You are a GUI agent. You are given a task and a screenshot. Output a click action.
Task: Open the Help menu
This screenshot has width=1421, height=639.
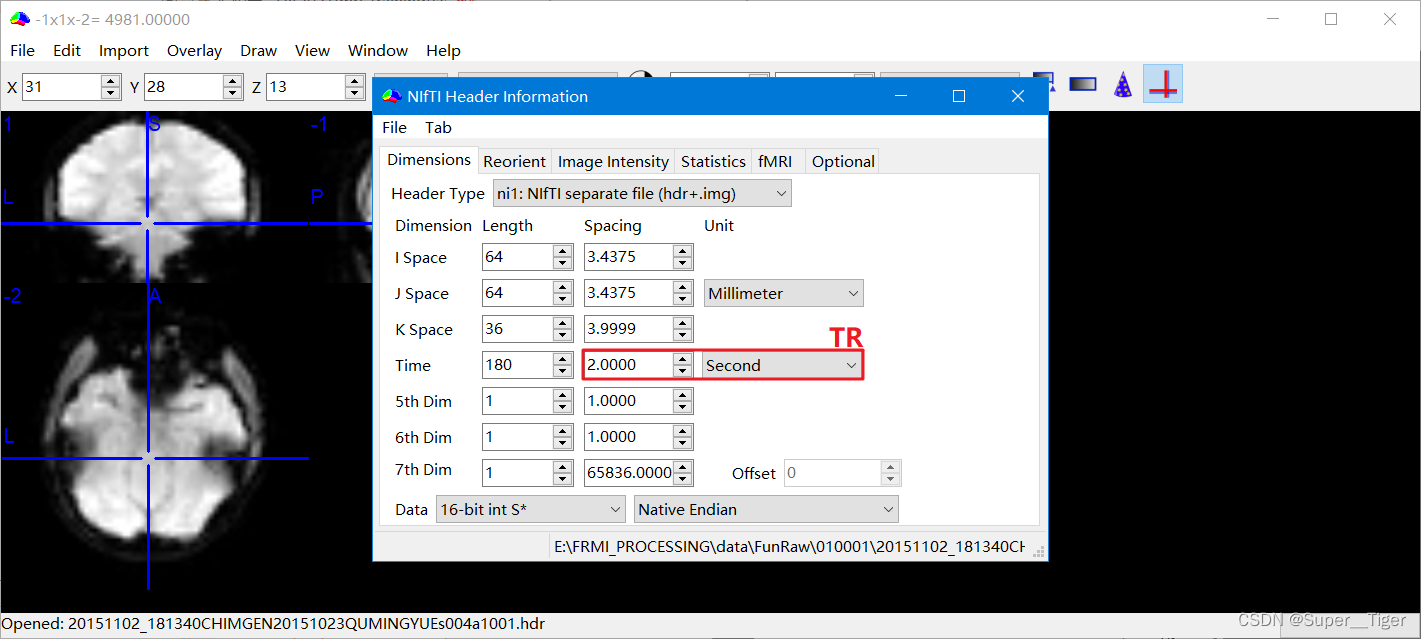click(443, 50)
